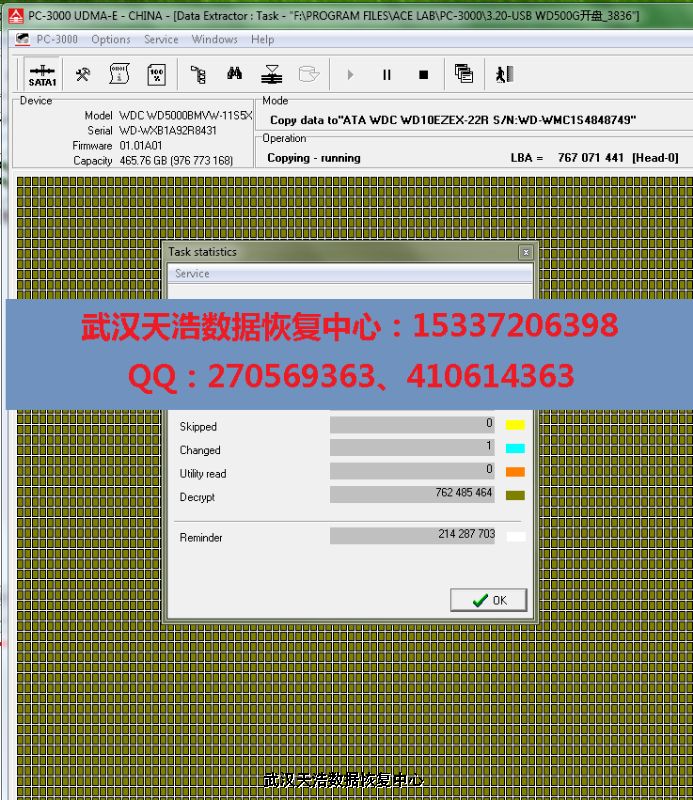Click the SATA1 port selection icon

pyautogui.click(x=42, y=75)
